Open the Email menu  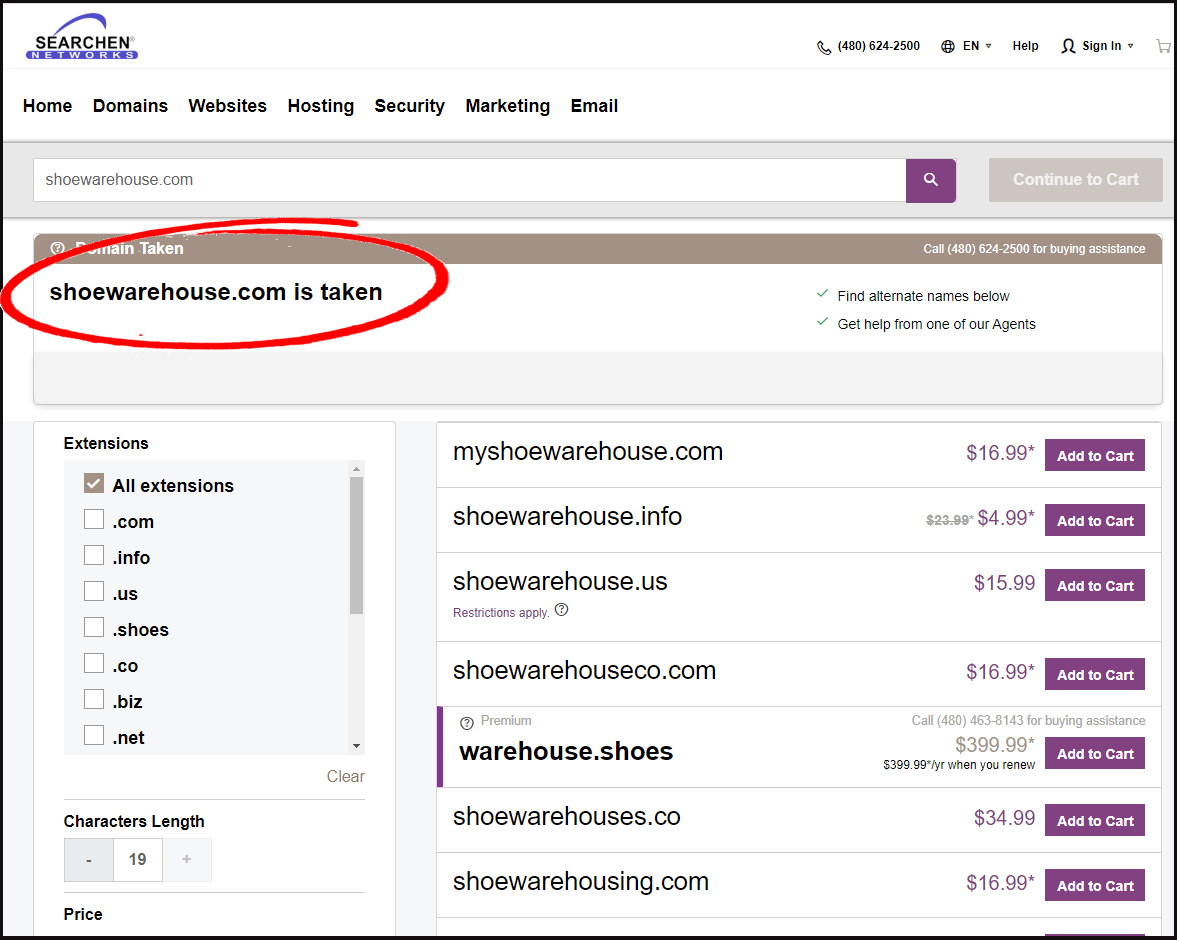click(595, 106)
